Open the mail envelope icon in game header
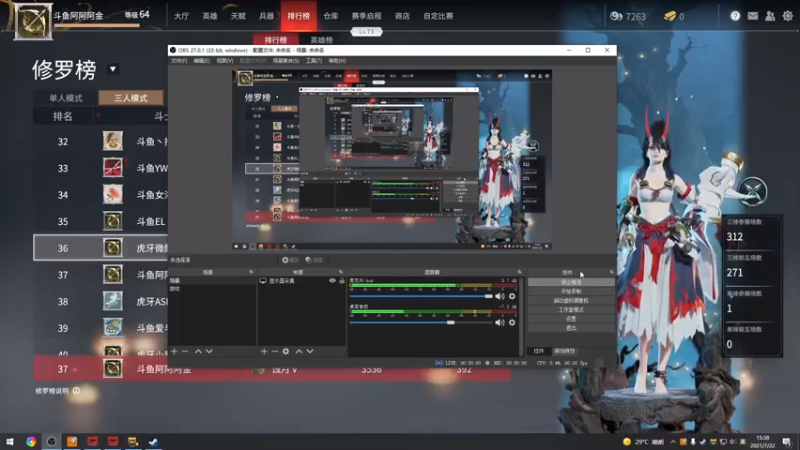 pos(753,16)
